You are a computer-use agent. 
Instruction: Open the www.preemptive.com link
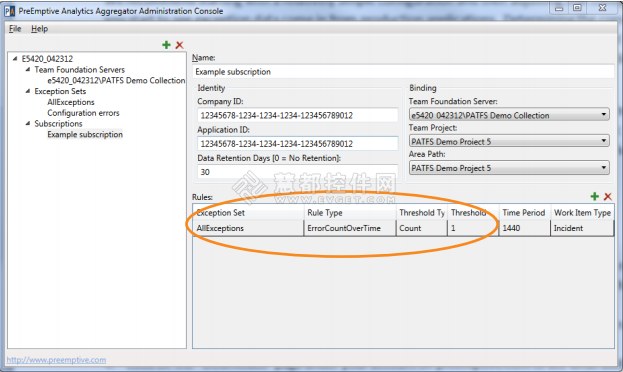coord(56,360)
